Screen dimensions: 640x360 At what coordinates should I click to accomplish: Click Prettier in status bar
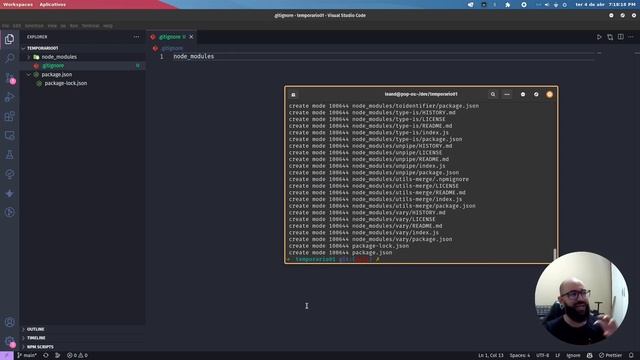(610, 356)
